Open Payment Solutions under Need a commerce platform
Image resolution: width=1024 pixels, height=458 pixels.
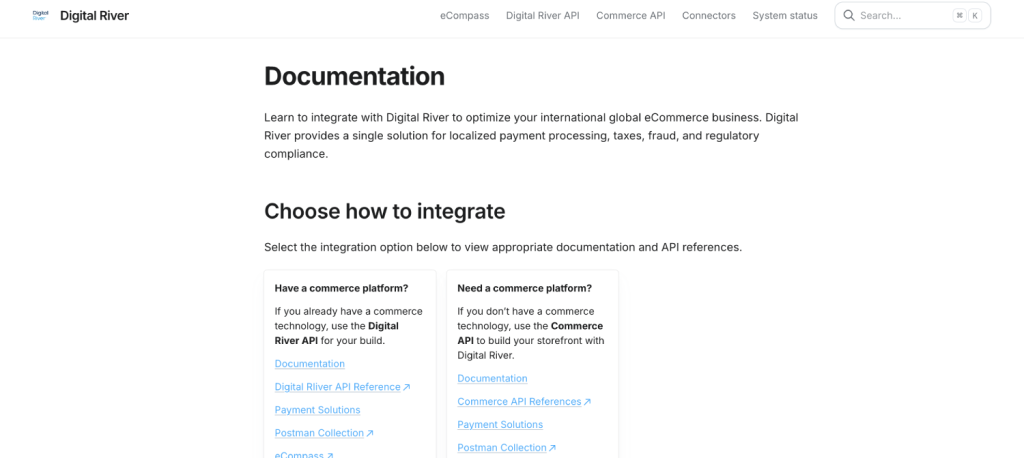(500, 425)
